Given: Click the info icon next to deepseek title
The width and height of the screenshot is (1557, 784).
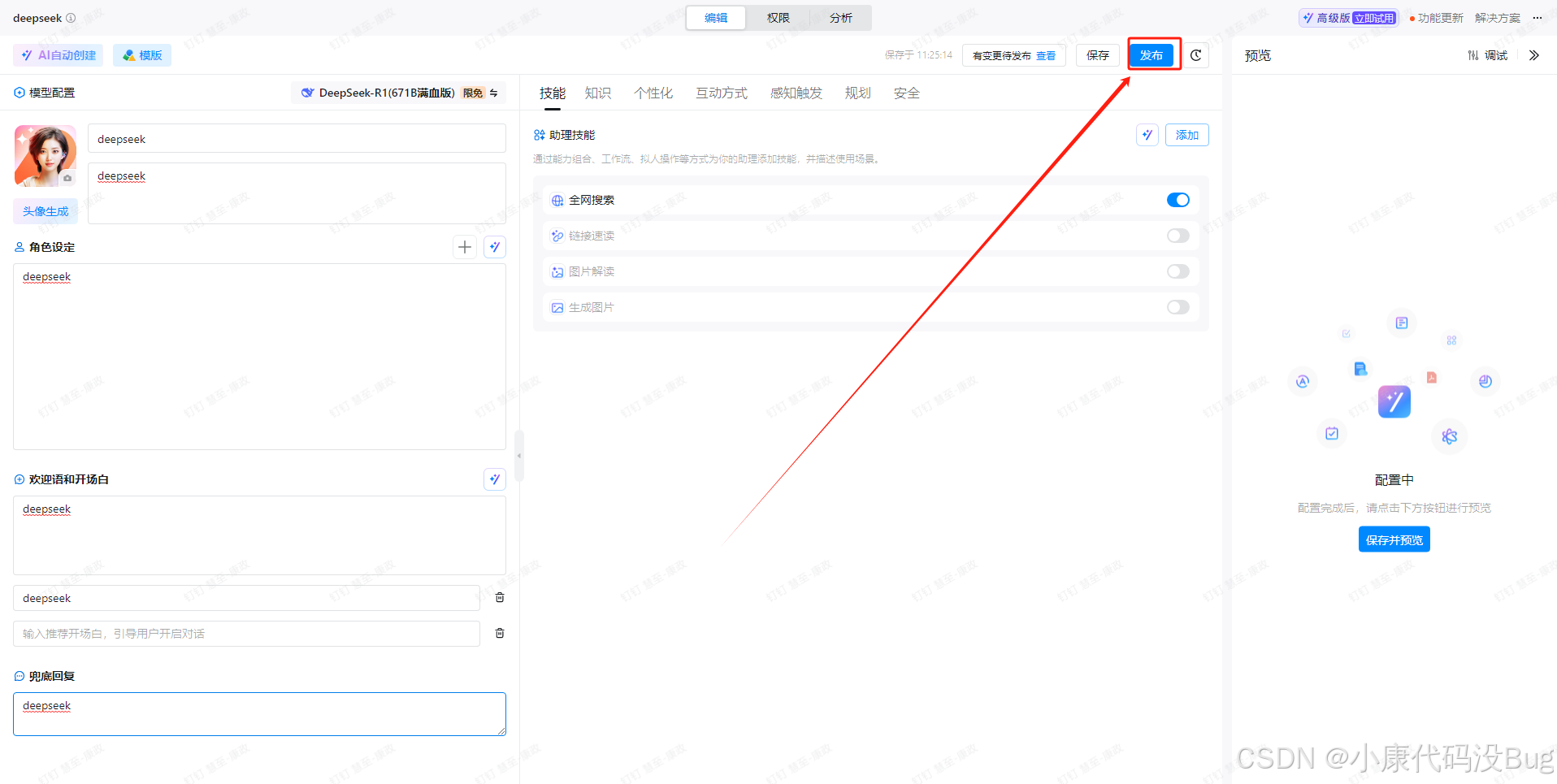Looking at the screenshot, I should pos(71,18).
